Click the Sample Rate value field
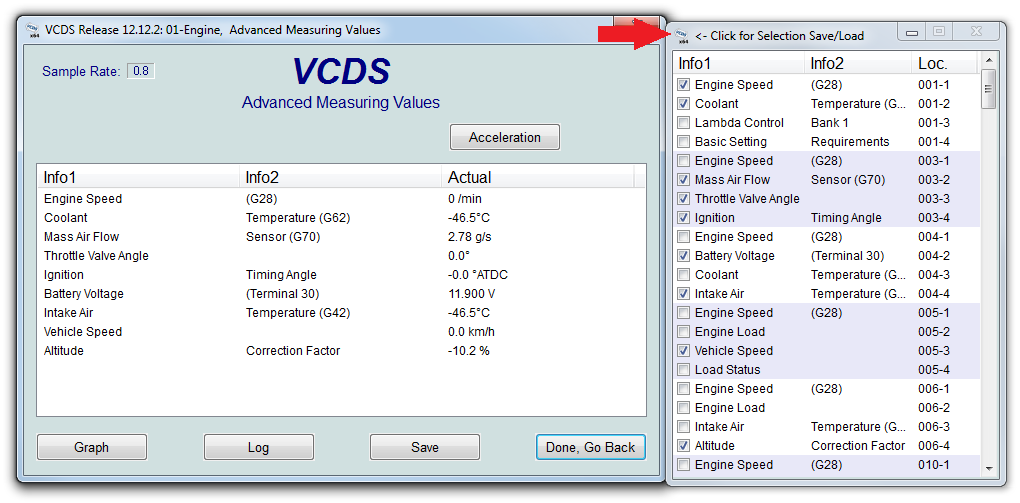 (x=141, y=71)
